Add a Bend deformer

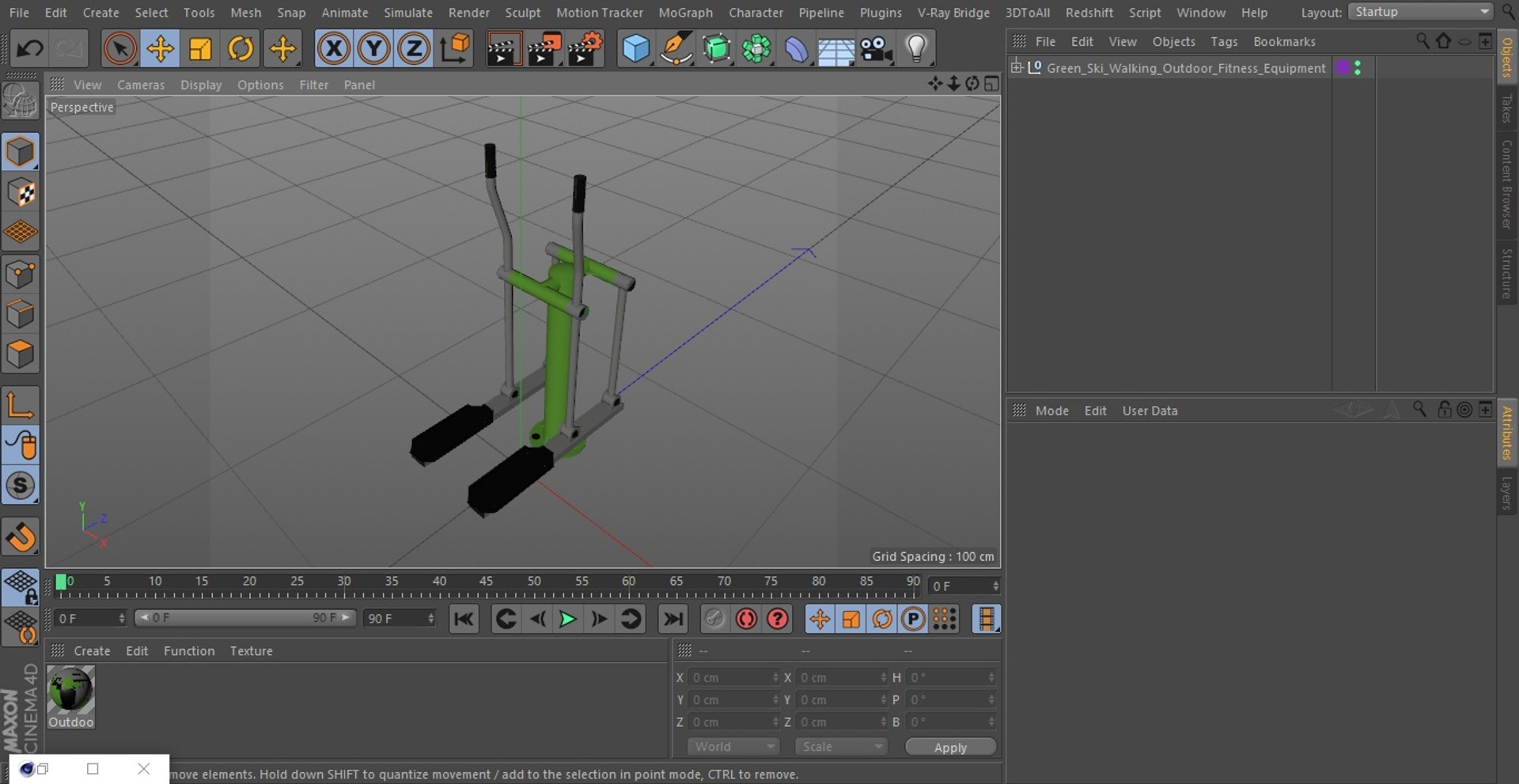click(x=797, y=49)
